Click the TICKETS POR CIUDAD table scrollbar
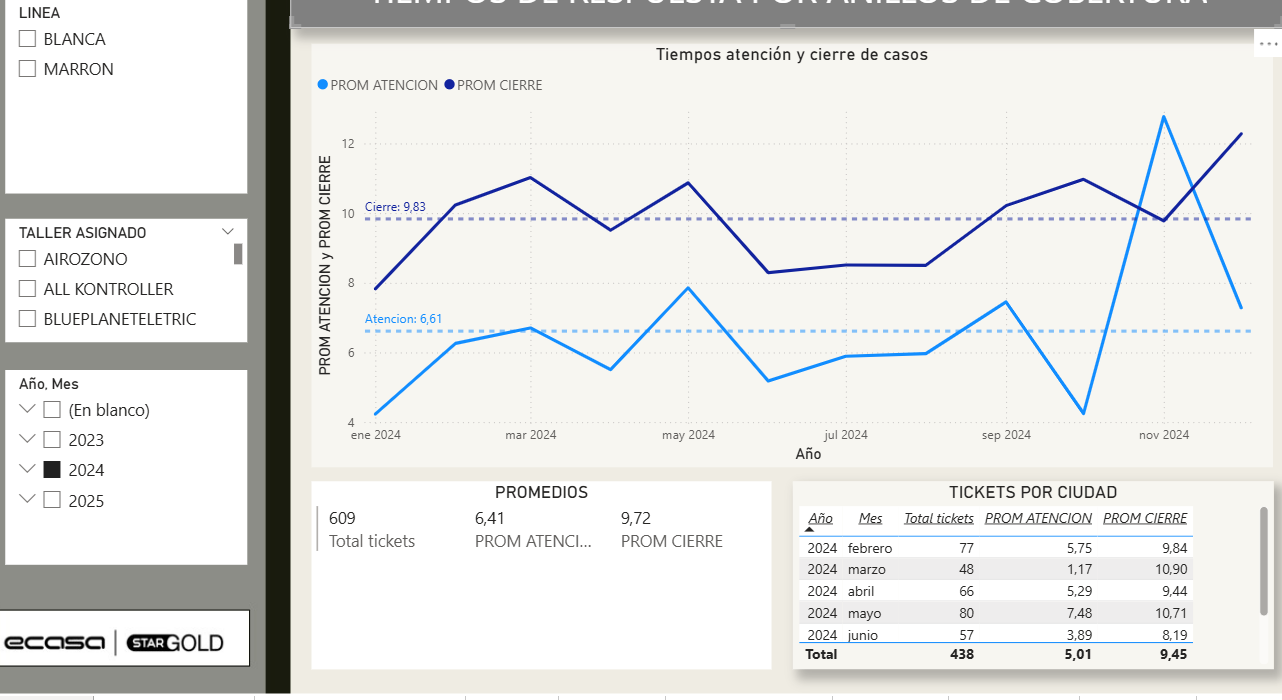 tap(1264, 560)
